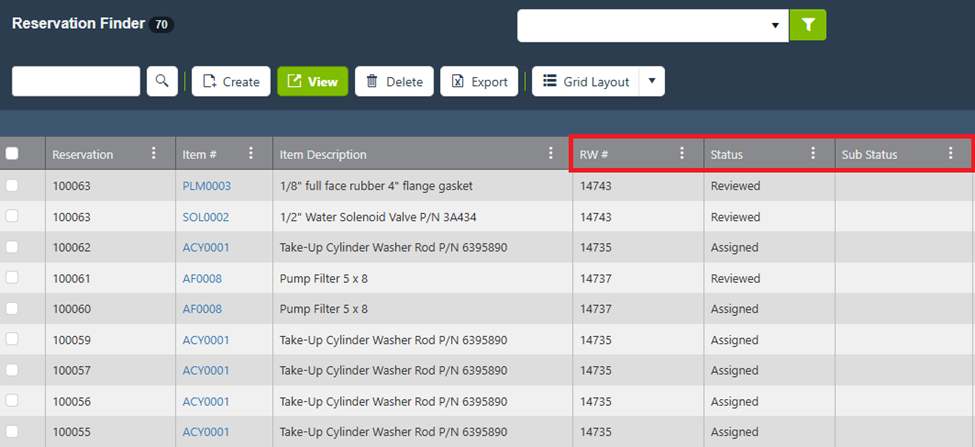Open ACY0001 link for reservation 100055

[x=206, y=432]
